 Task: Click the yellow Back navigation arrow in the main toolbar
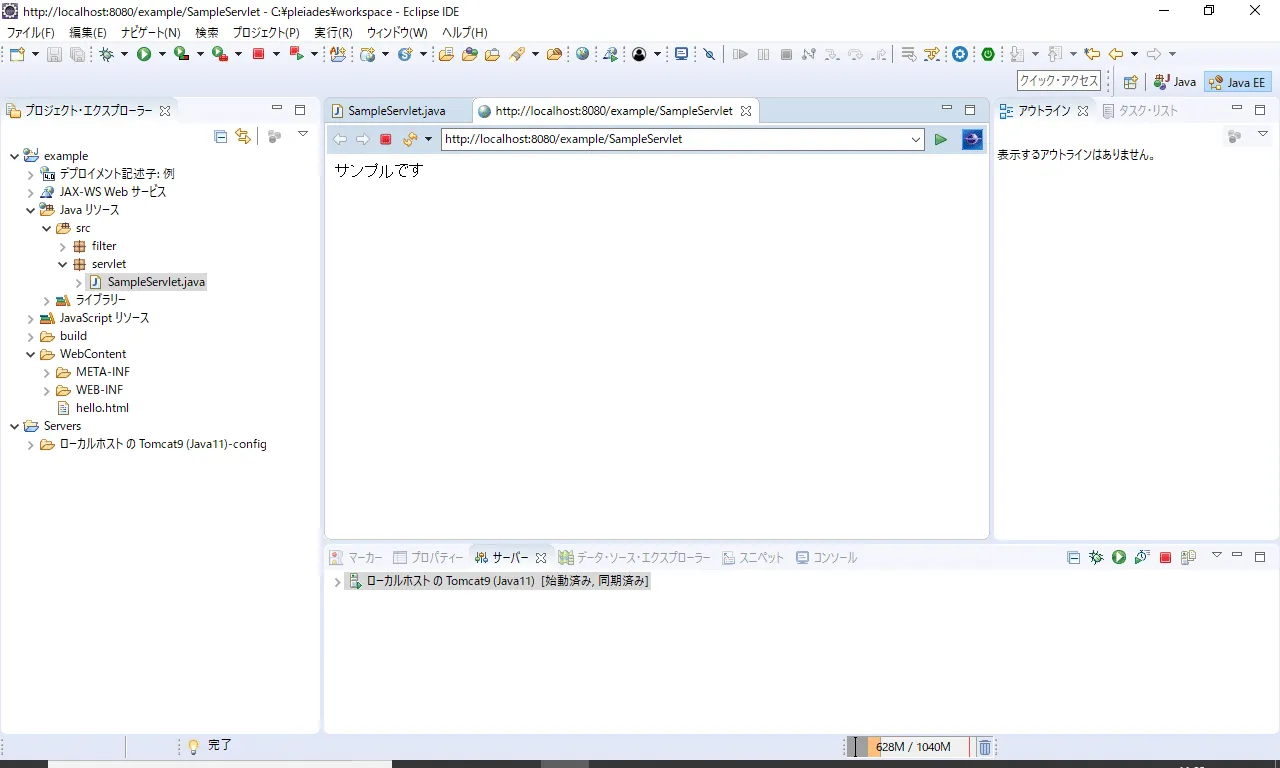(x=1116, y=54)
